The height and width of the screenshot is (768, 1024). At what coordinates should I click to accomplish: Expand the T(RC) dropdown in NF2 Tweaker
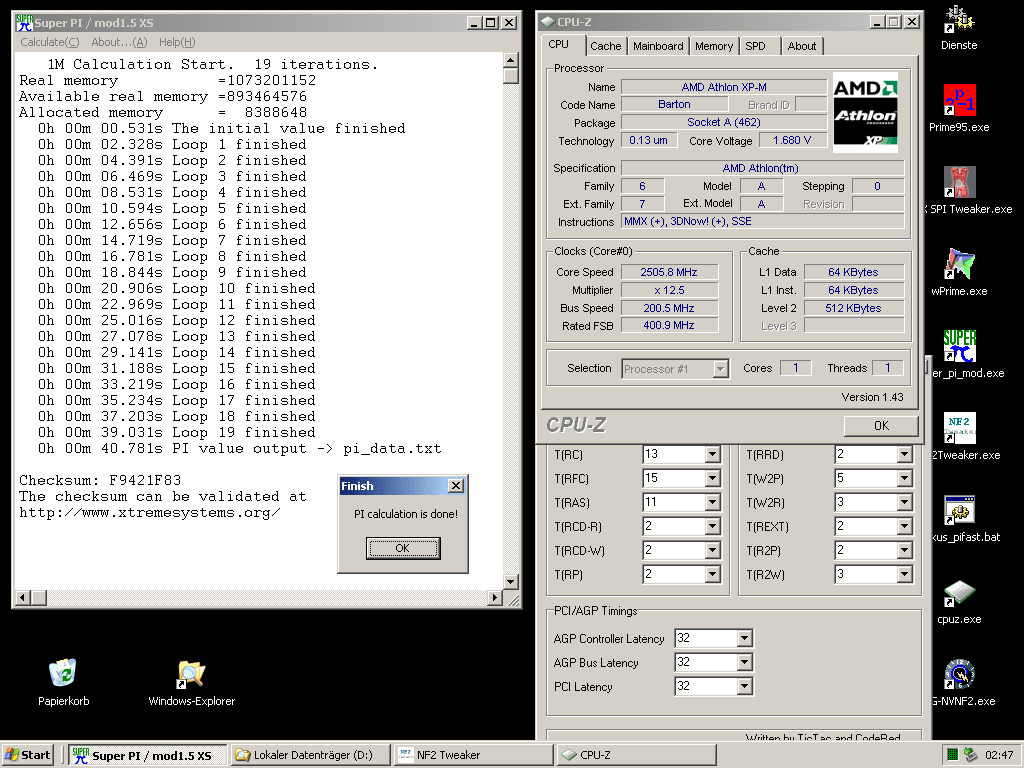tap(712, 455)
